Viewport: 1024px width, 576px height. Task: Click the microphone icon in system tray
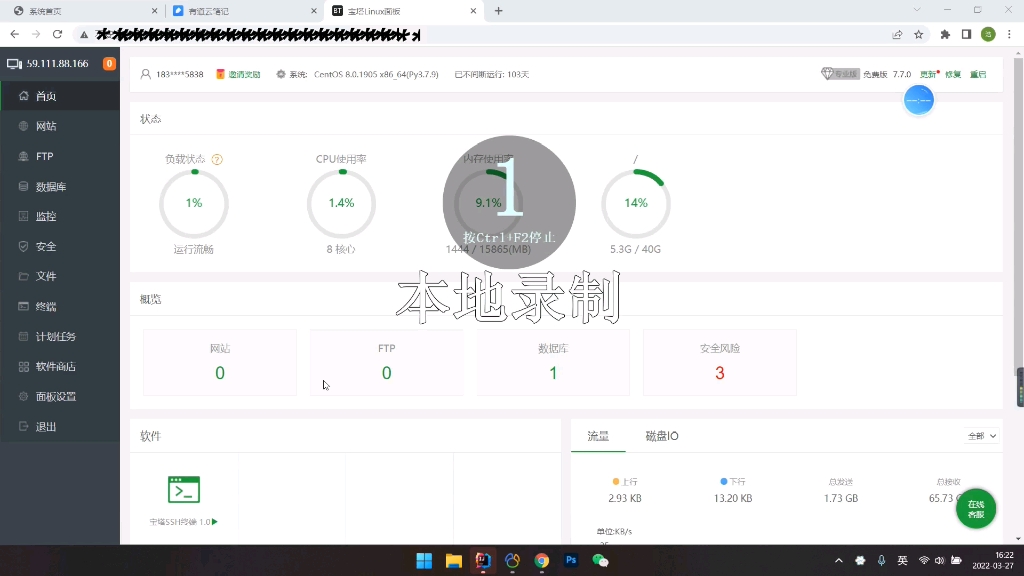point(882,561)
